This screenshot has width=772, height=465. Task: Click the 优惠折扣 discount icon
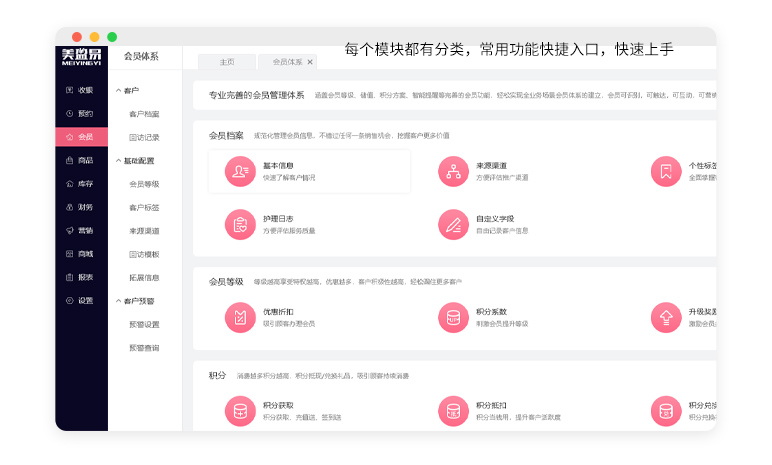click(x=240, y=318)
